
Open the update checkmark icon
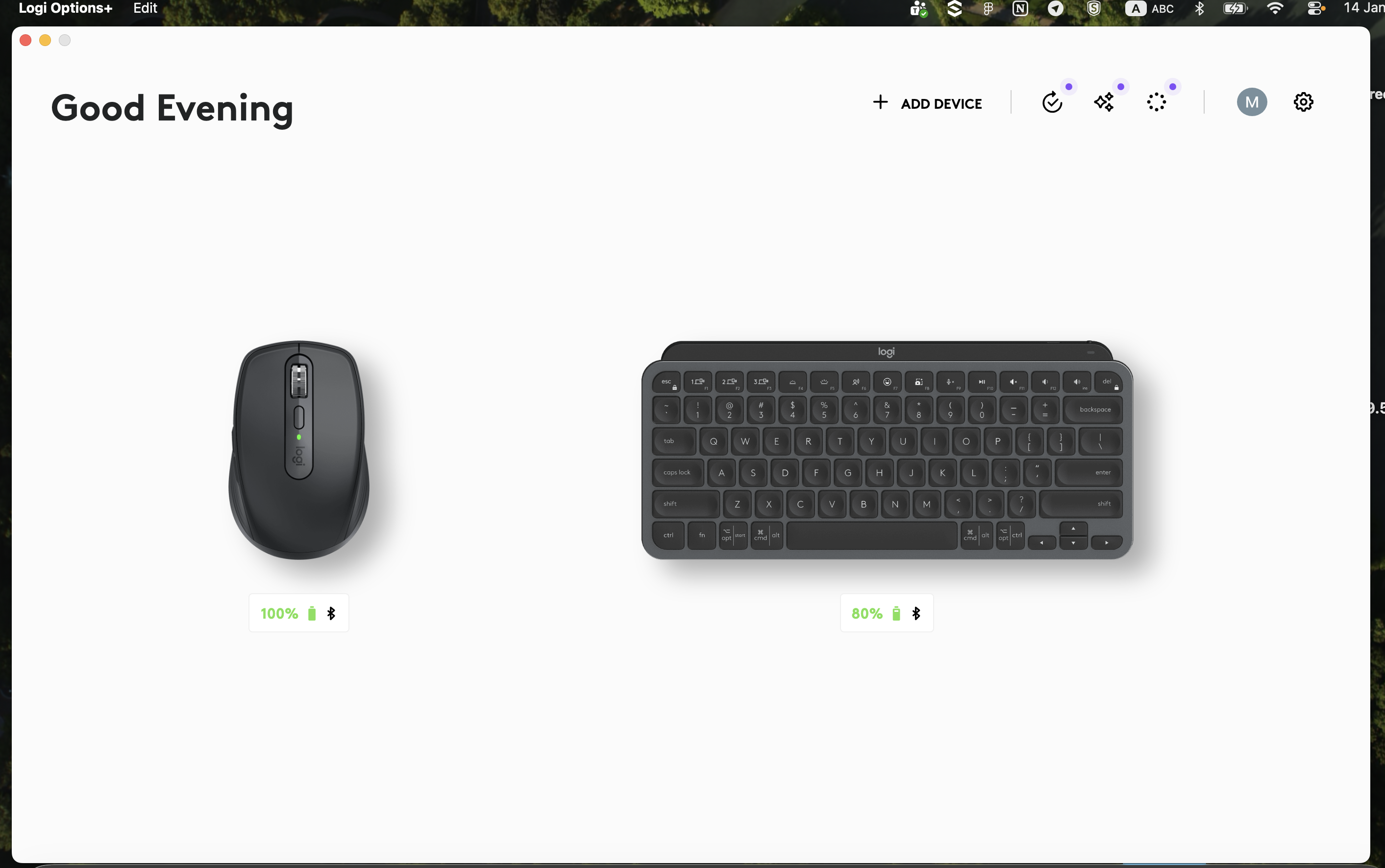(1052, 103)
